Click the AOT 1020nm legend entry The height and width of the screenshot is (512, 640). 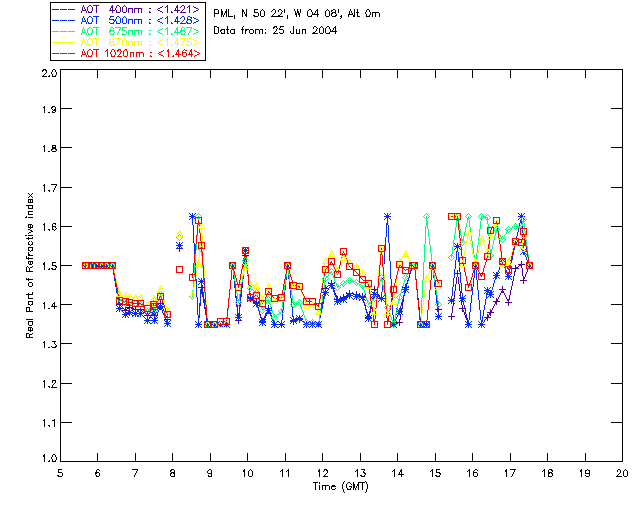pos(127,53)
